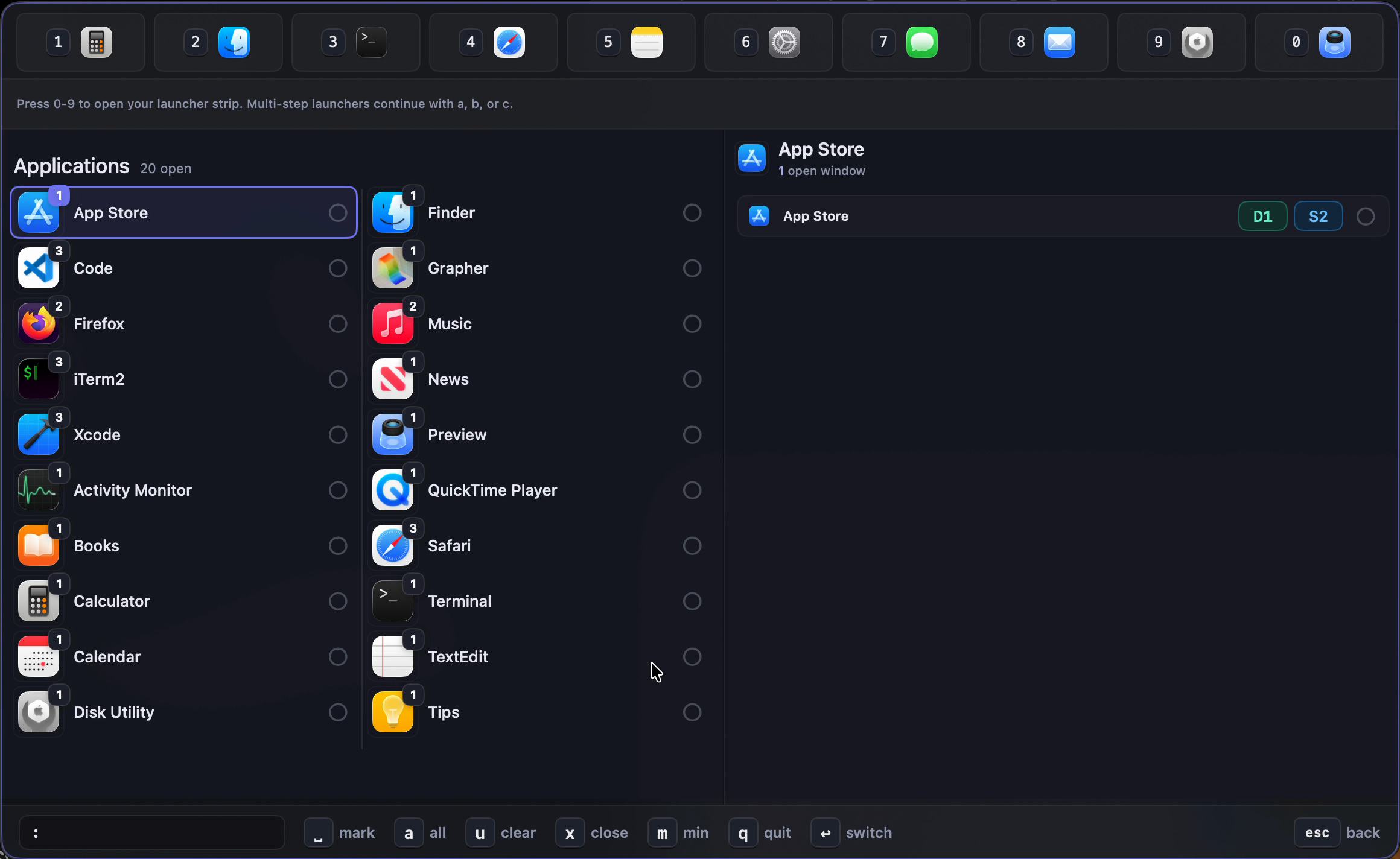Select the Terminal row in Applications

[538, 601]
